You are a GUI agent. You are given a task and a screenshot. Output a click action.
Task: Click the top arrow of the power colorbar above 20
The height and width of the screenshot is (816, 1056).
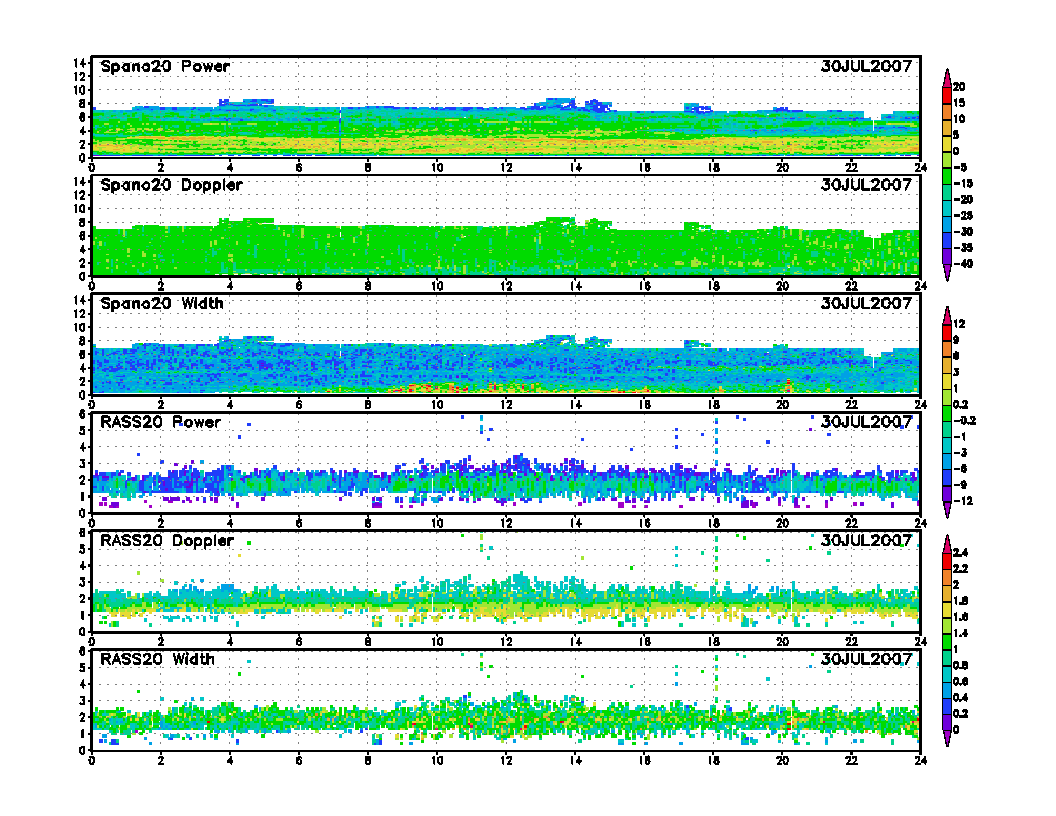coord(947,77)
